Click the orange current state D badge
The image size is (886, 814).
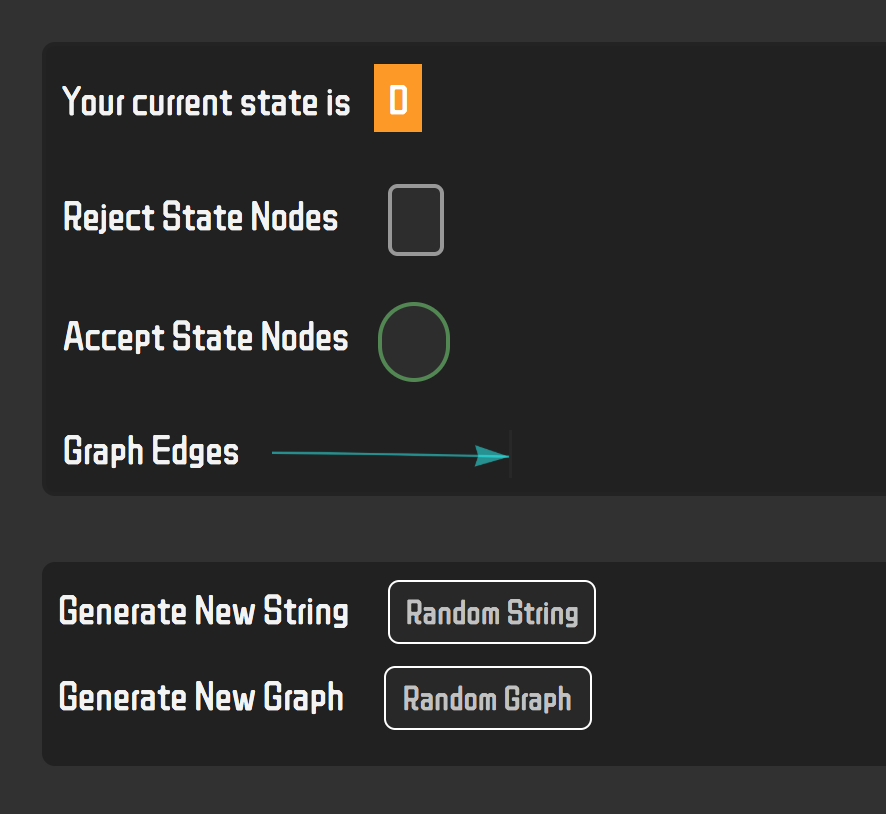[x=398, y=98]
